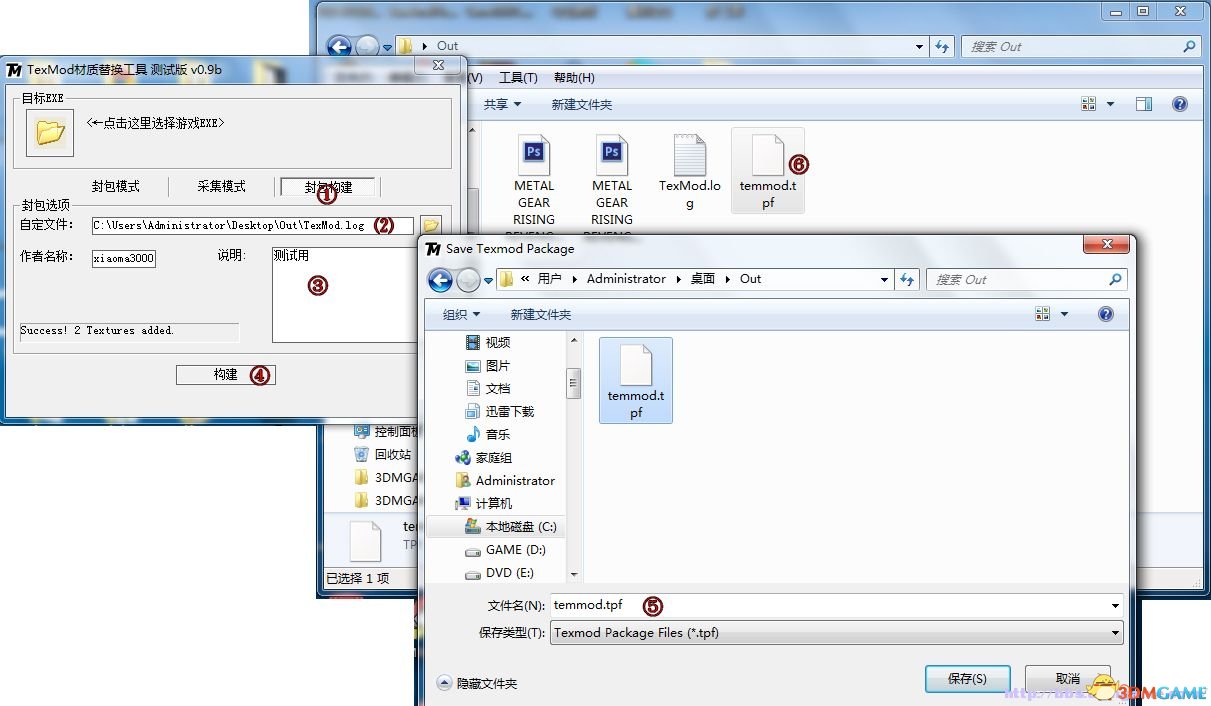Click the 作者名称 field containing xiaoma3000
The image size is (1211, 706).
pos(124,259)
